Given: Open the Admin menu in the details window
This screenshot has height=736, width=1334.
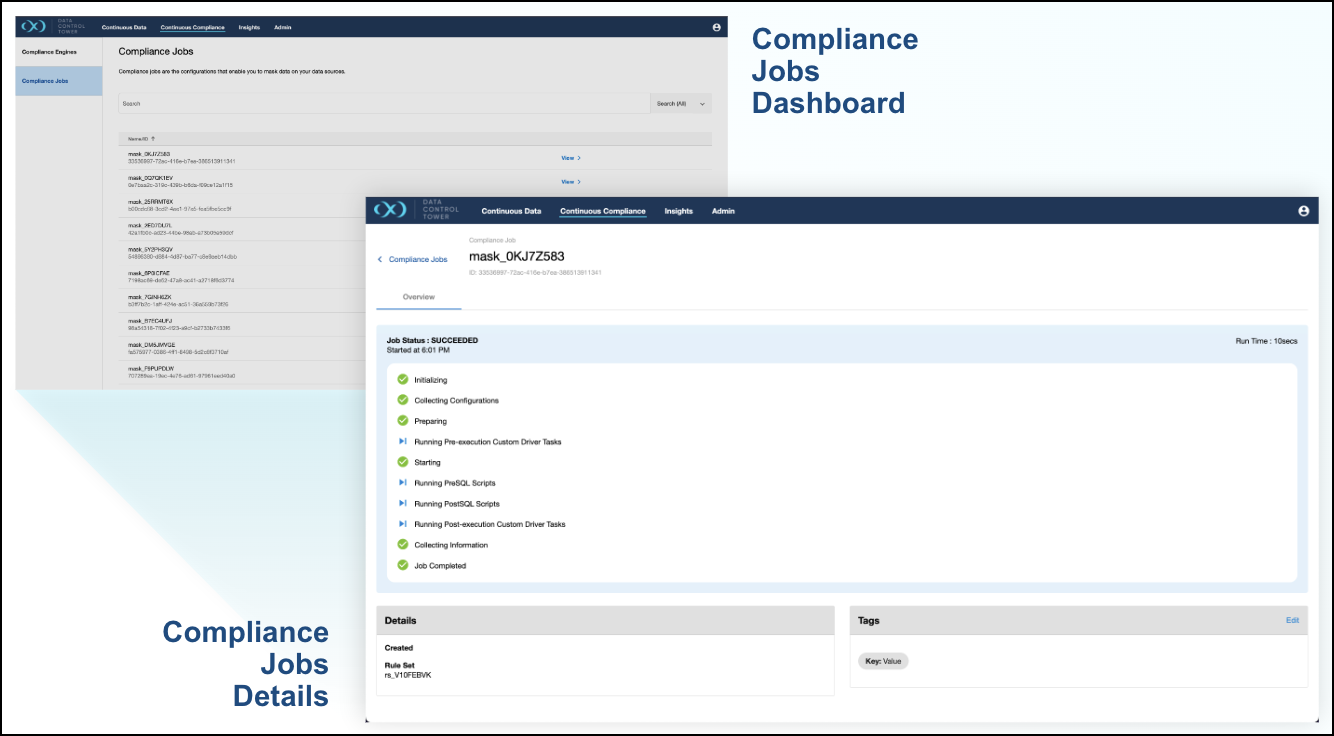Looking at the screenshot, I should click(723, 211).
